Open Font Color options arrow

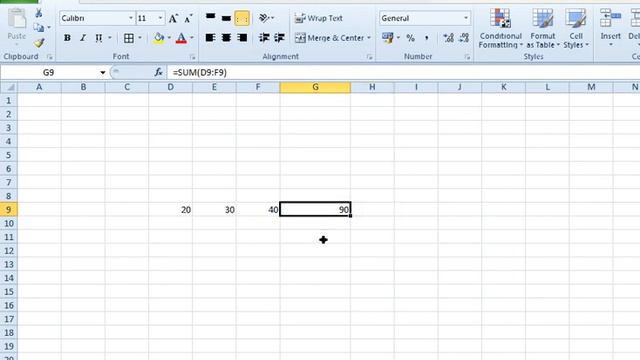192,38
